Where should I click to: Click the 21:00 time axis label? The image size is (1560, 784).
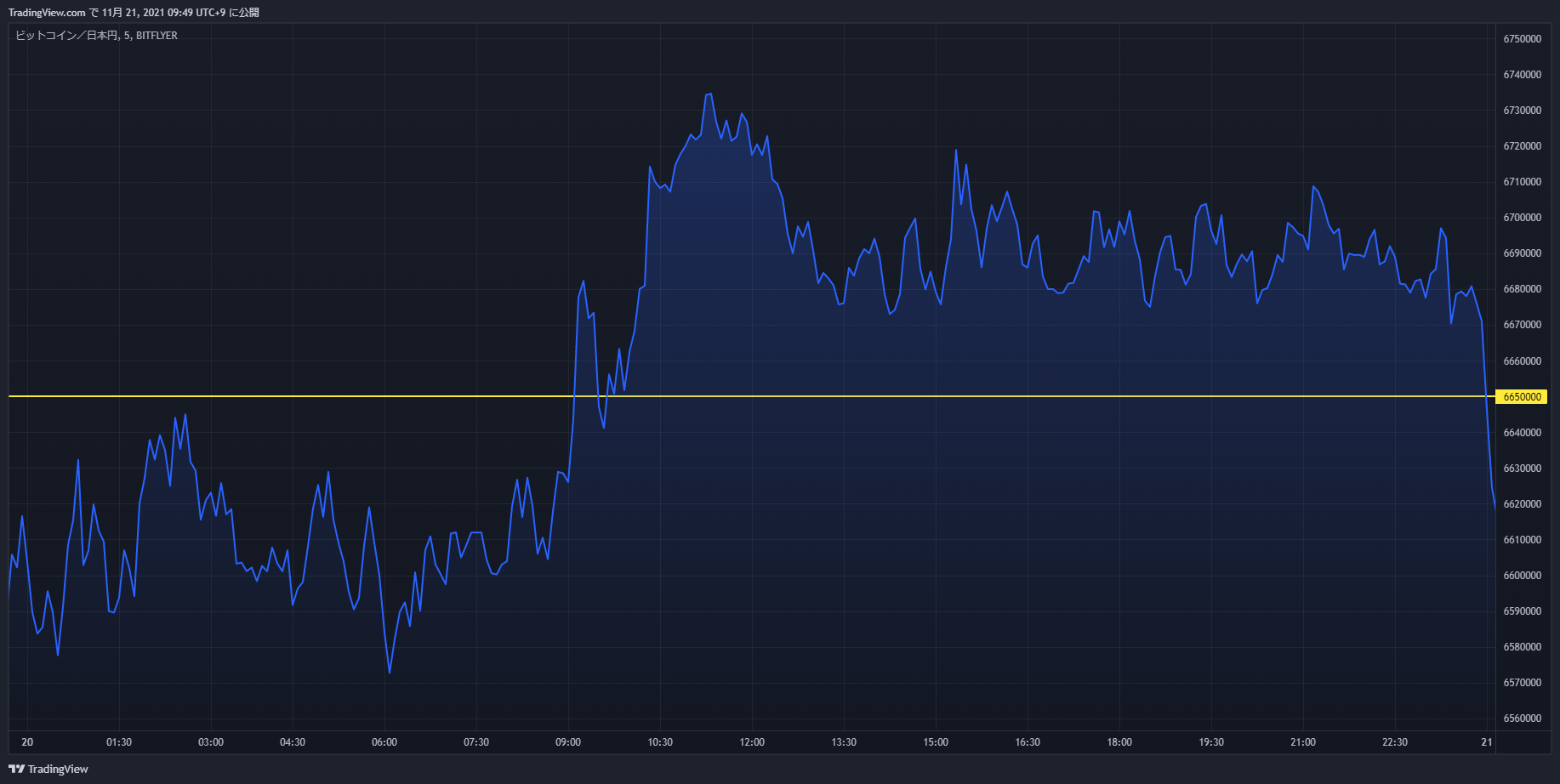1303,742
